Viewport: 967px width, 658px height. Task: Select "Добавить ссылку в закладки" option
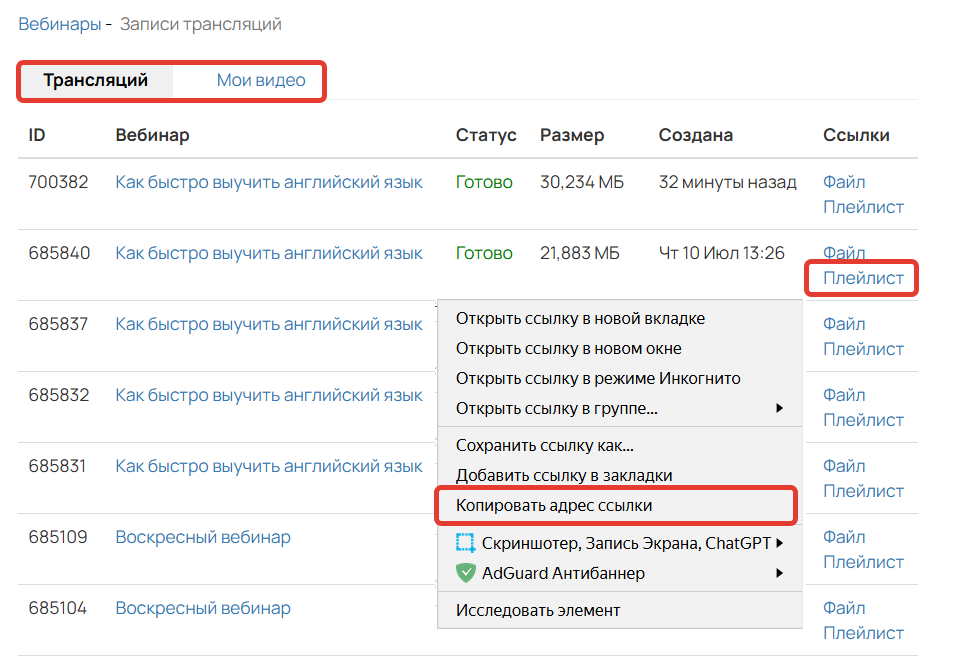[564, 475]
